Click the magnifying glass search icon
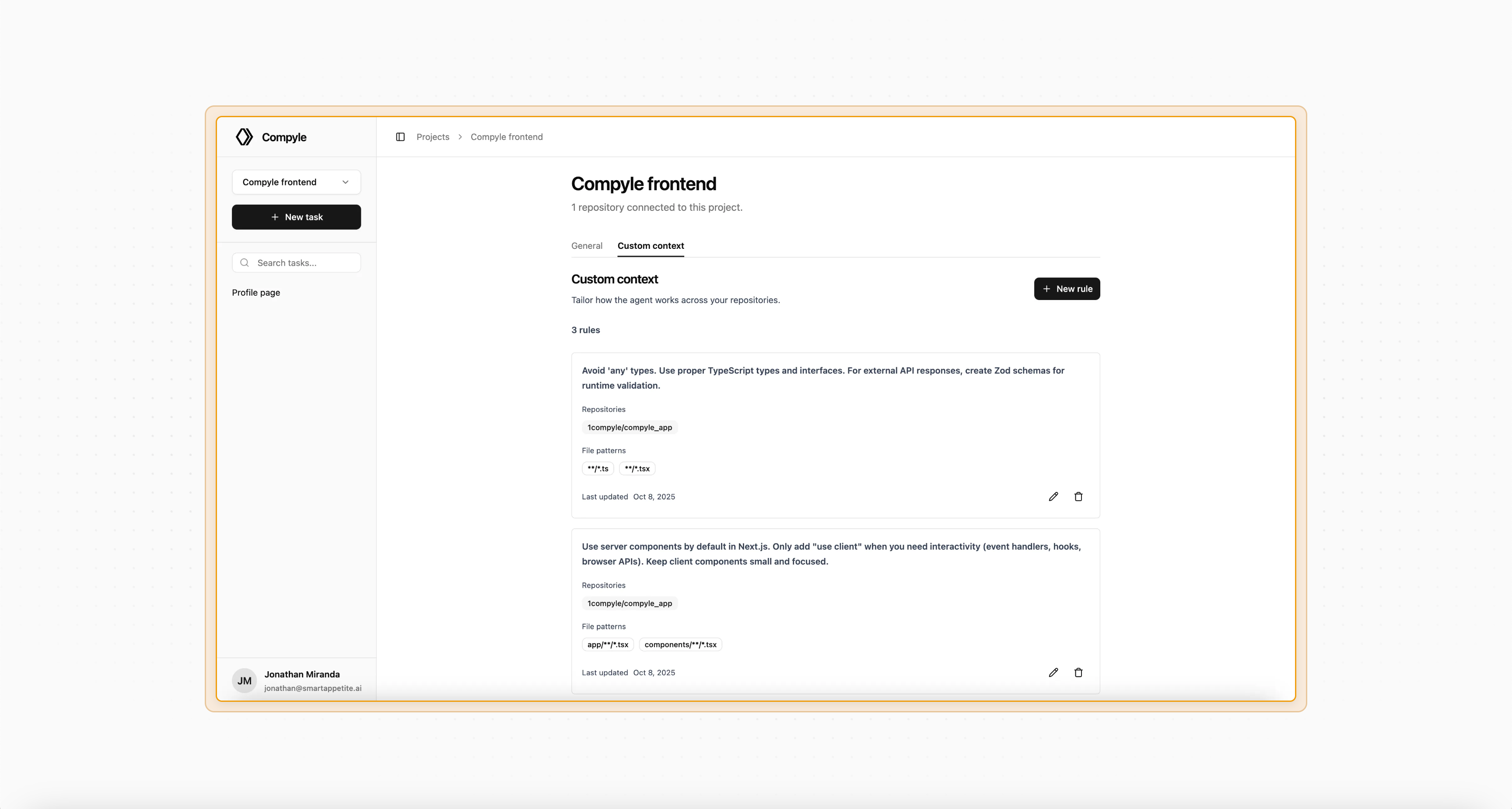This screenshot has width=1512, height=809. coord(245,262)
